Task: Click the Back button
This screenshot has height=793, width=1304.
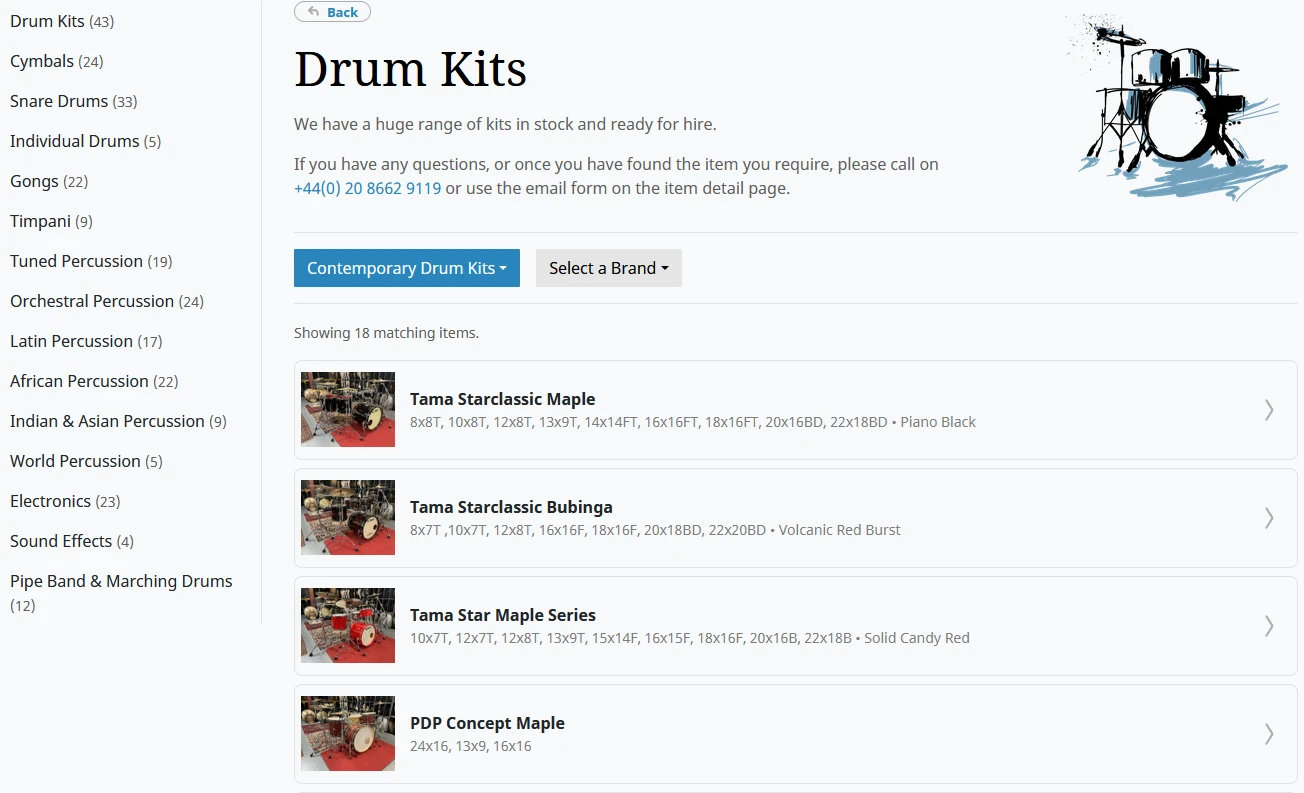Action: pos(332,11)
